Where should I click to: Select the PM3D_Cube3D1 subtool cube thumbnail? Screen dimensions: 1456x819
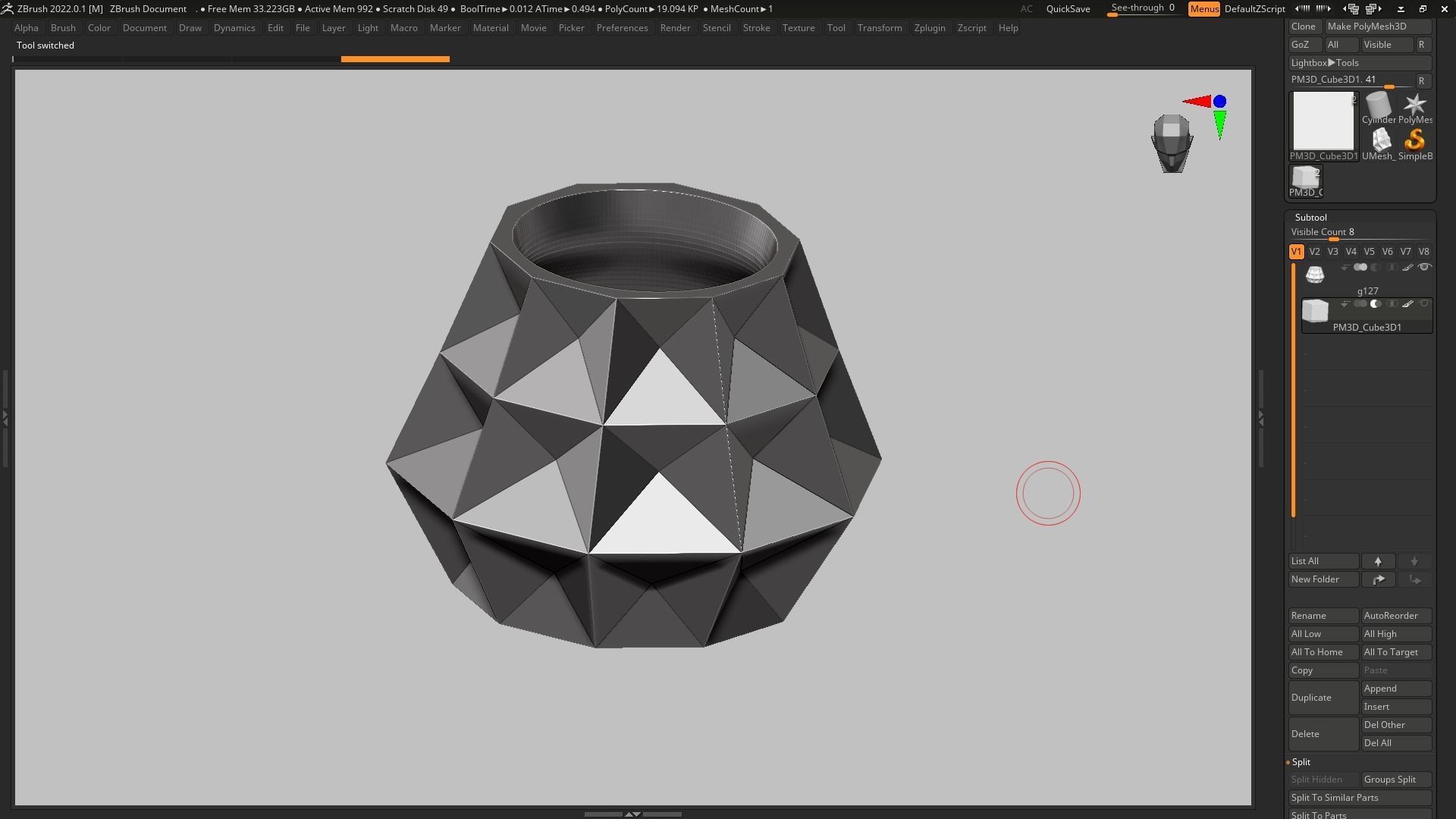click(x=1315, y=311)
